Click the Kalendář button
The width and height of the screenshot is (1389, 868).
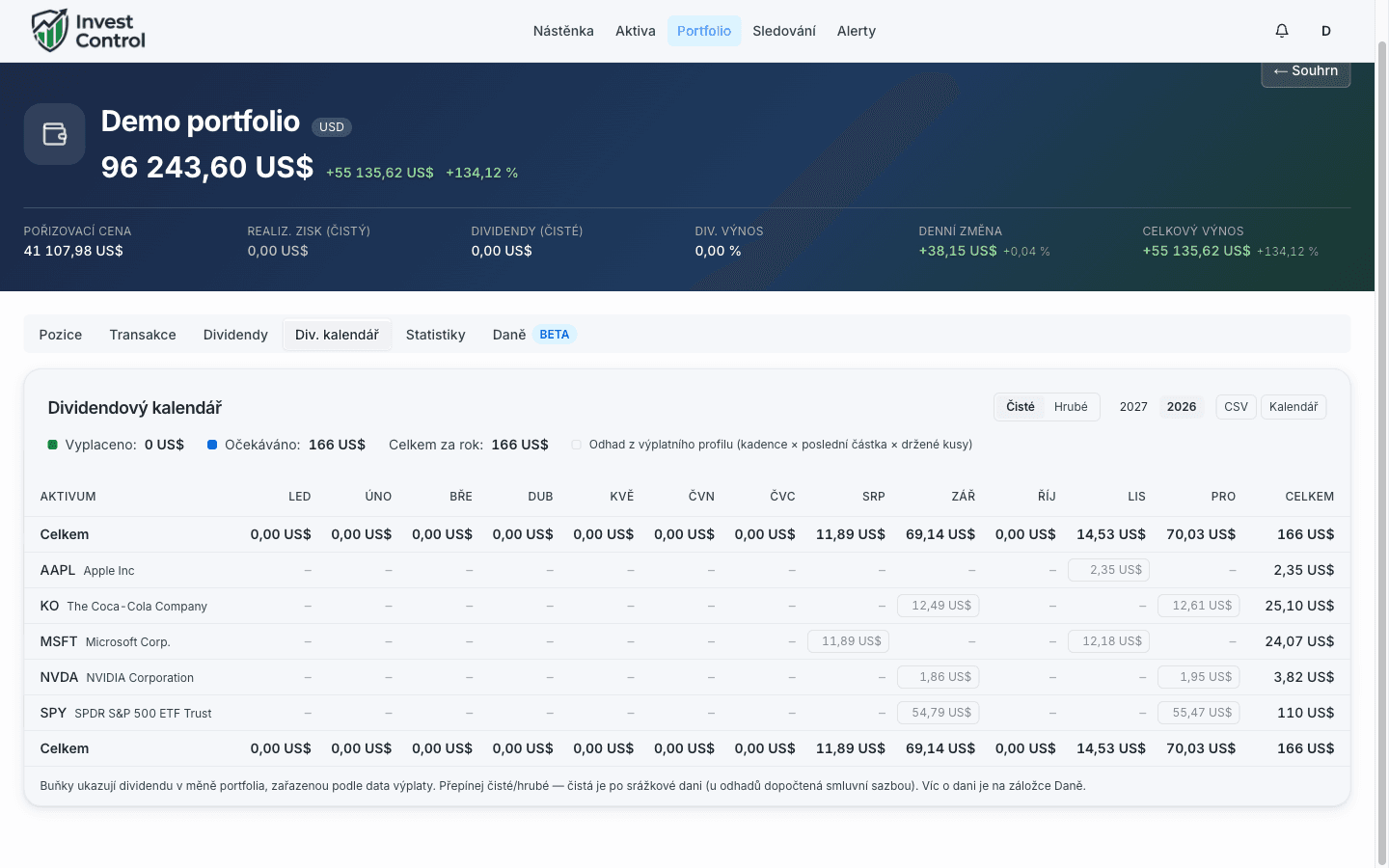pos(1294,407)
